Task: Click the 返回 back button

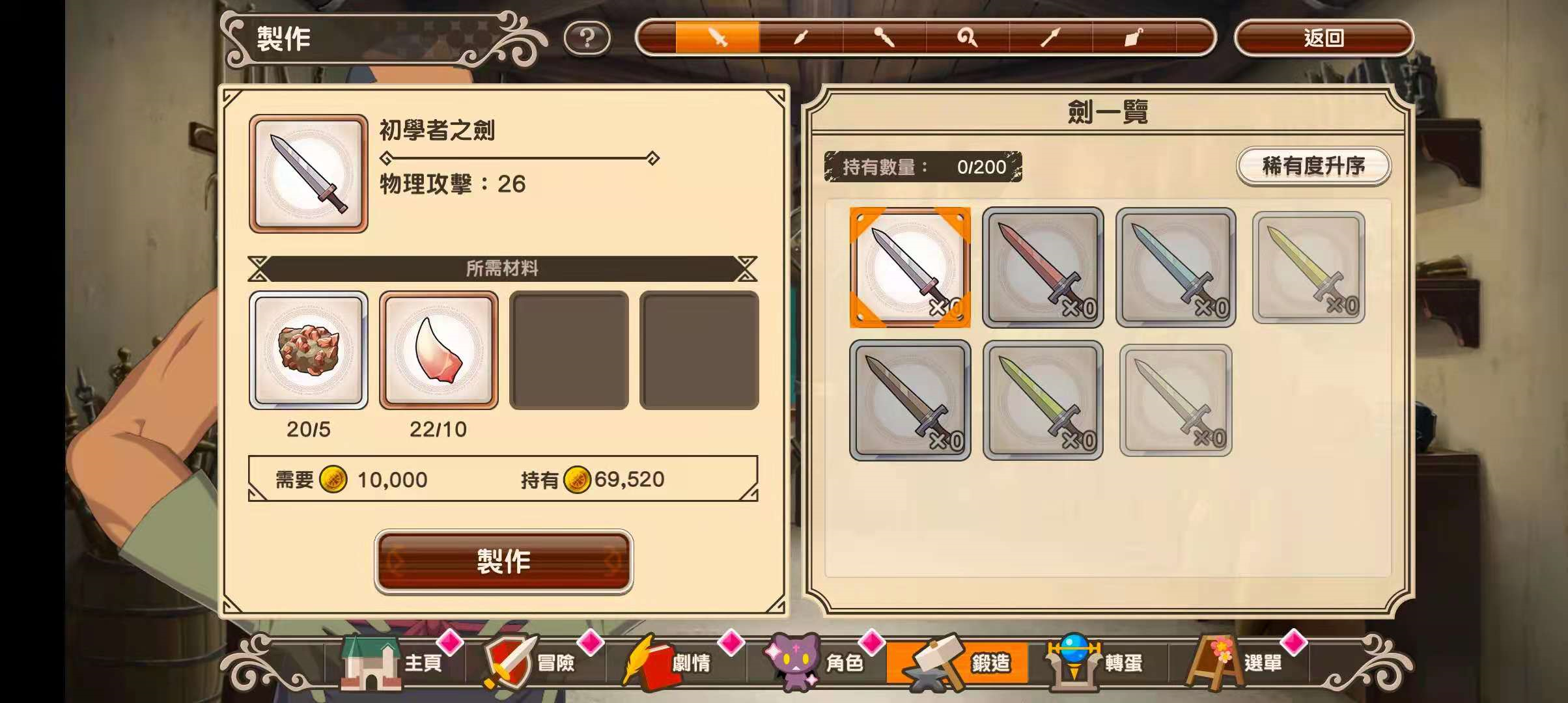Action: click(x=1324, y=38)
